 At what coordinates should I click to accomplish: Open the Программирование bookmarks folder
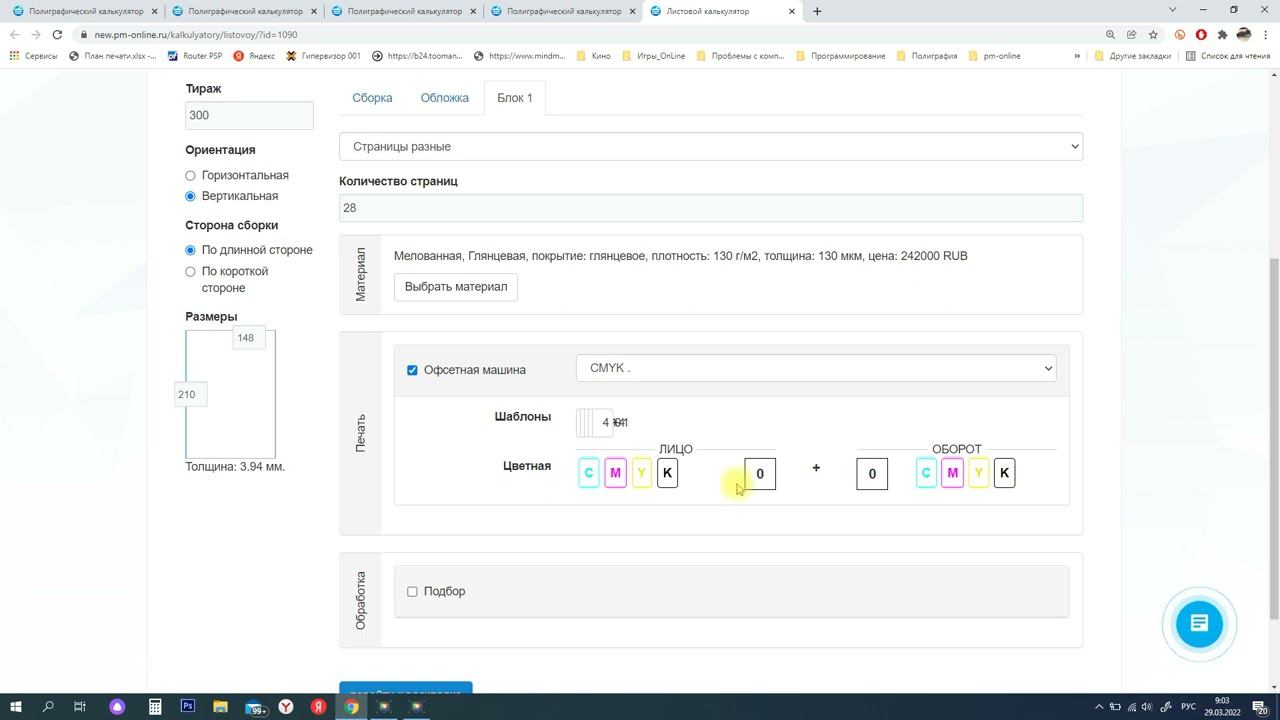click(840, 56)
